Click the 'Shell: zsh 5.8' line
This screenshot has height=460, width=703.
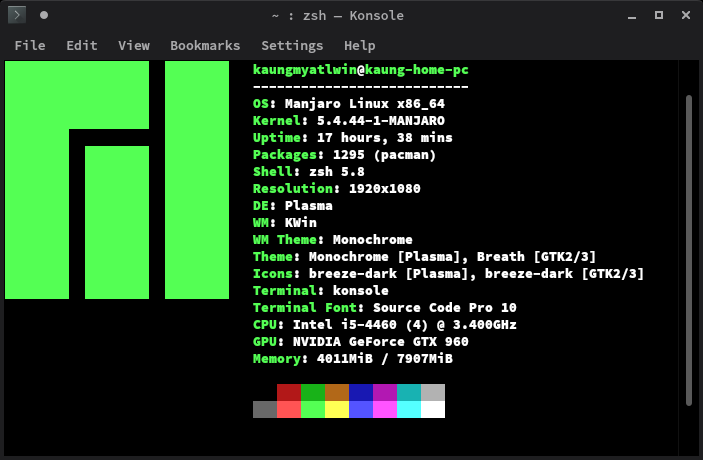(309, 172)
